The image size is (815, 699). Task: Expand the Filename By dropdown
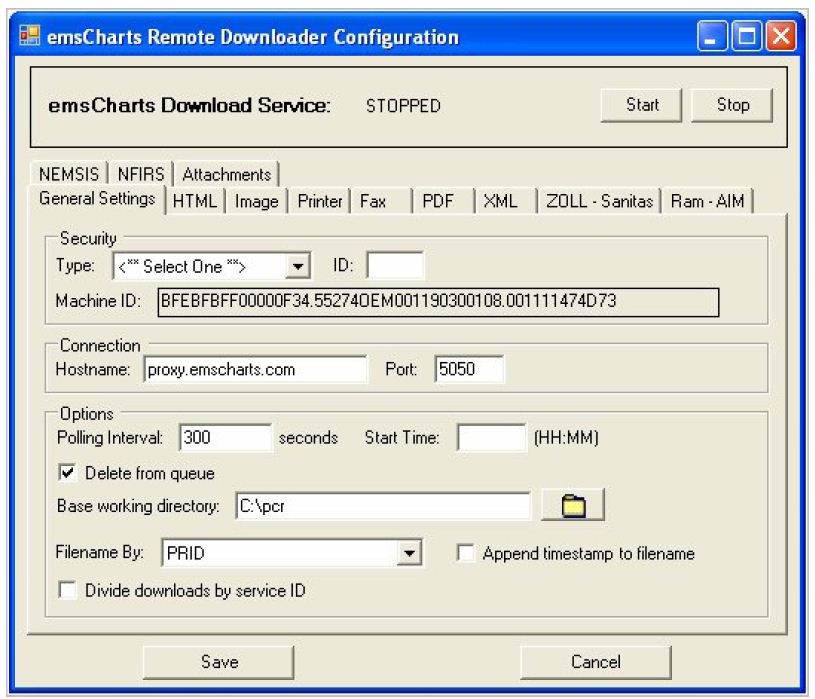(408, 554)
